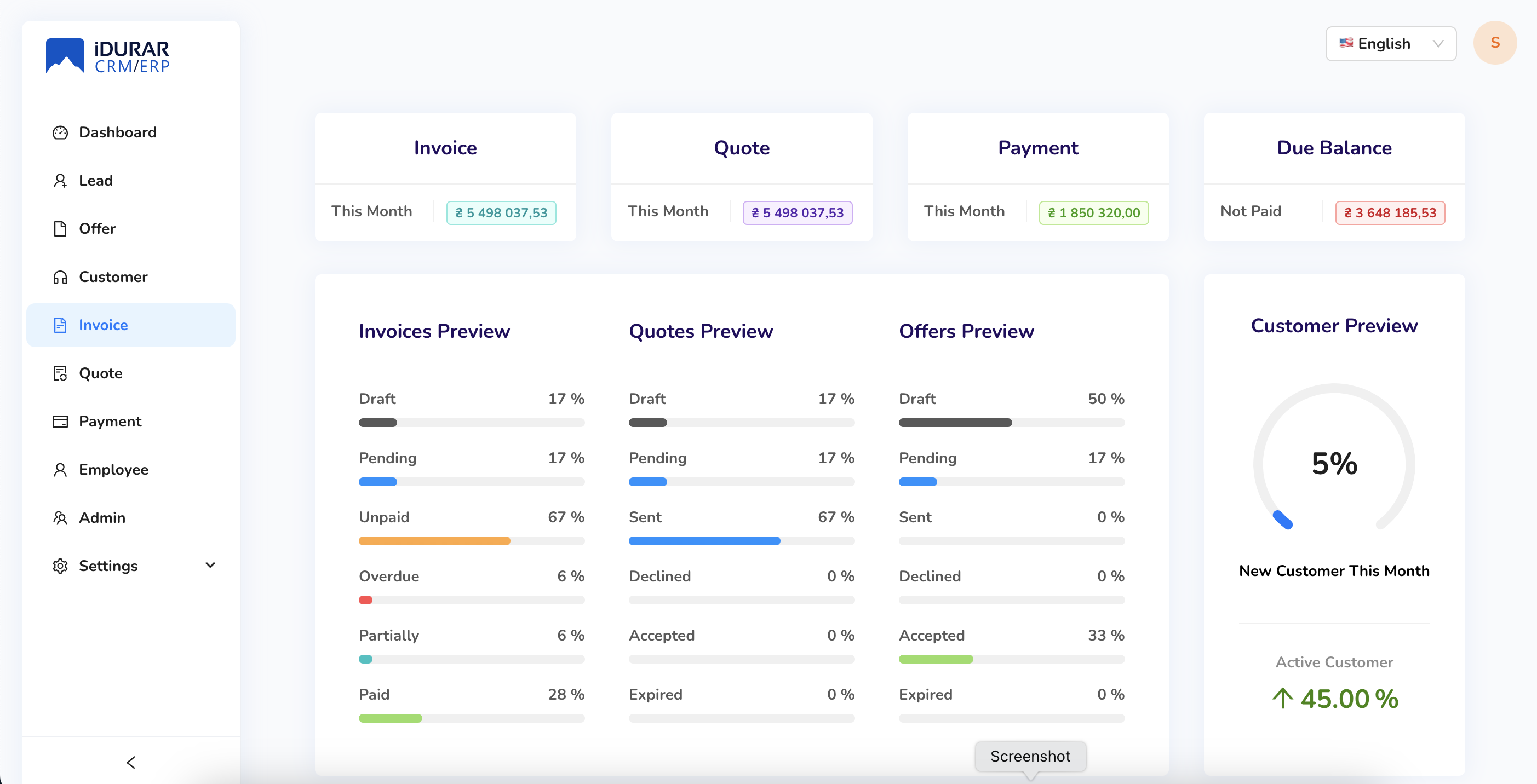Select the Dashboard icon in the sidebar
The height and width of the screenshot is (784, 1537).
pos(60,132)
